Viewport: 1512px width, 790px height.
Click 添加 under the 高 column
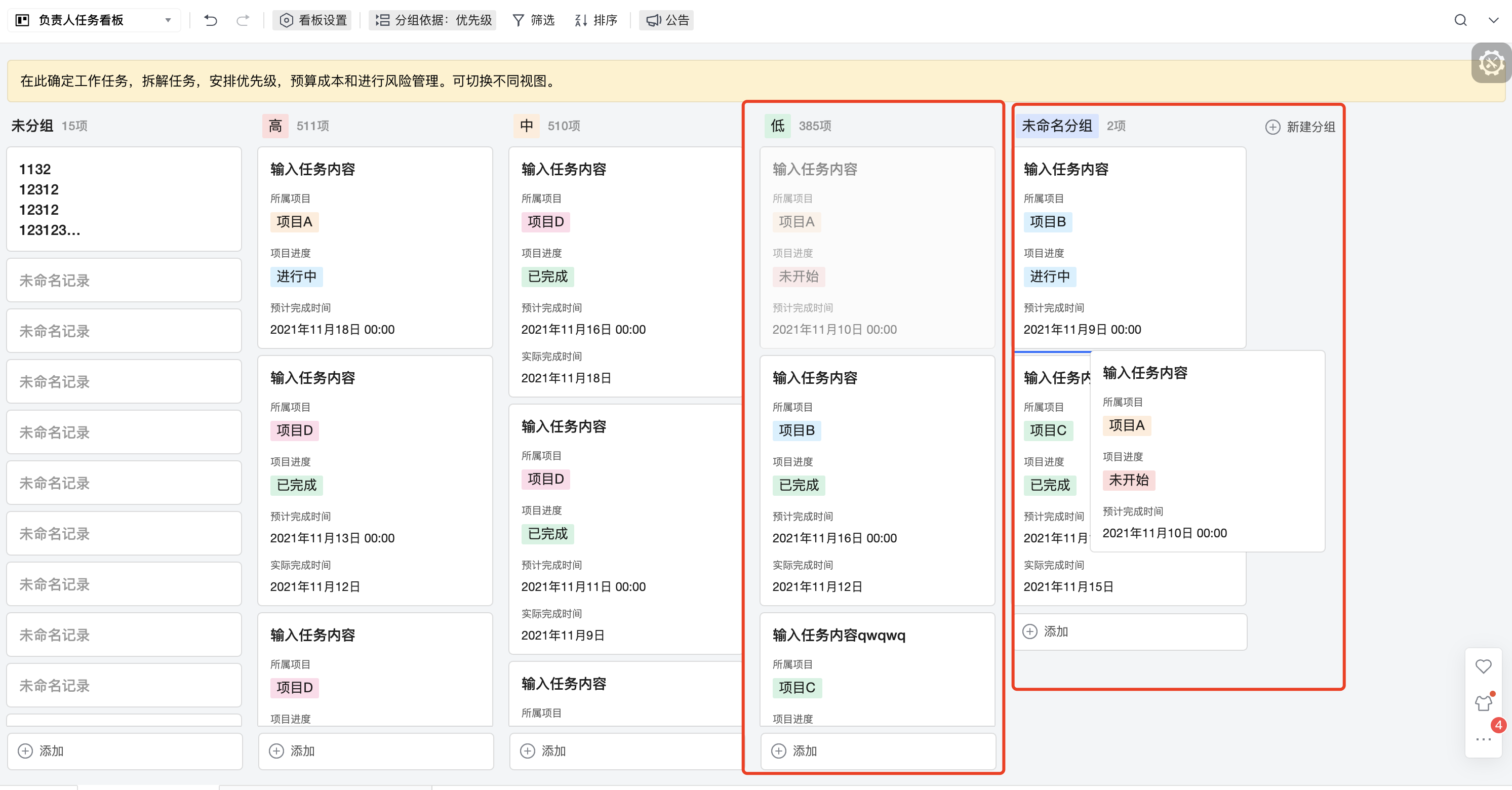pos(302,750)
